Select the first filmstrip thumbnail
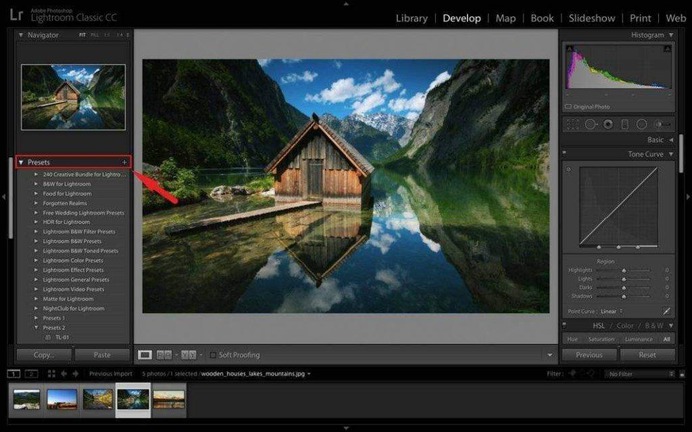 click(26, 399)
